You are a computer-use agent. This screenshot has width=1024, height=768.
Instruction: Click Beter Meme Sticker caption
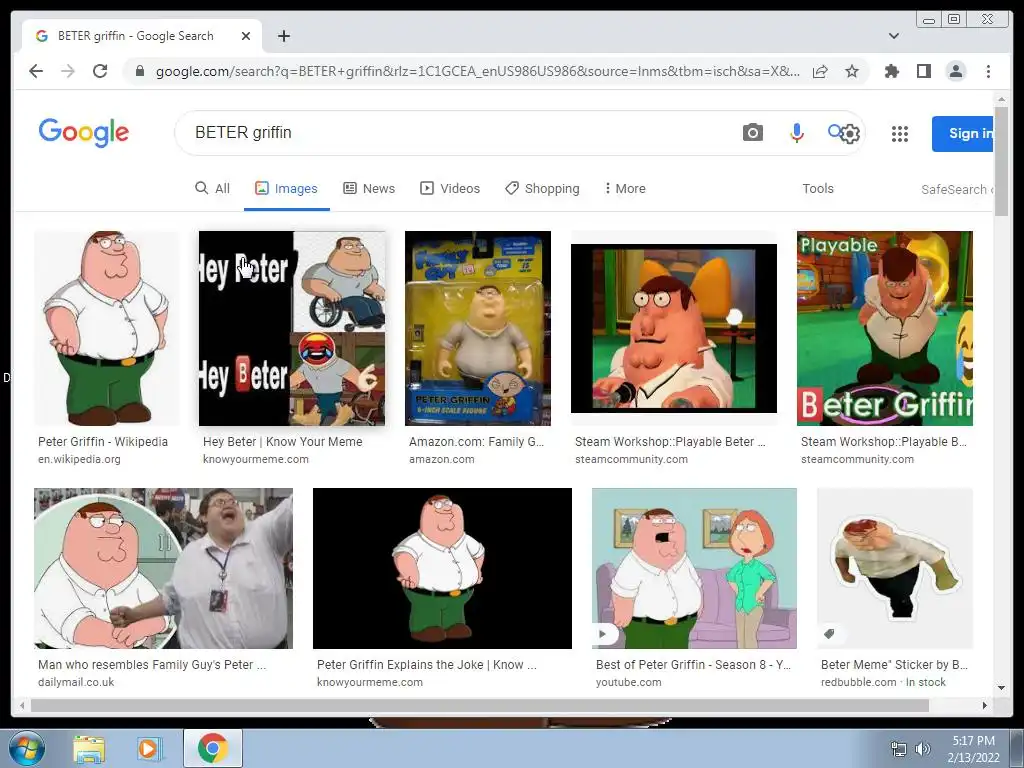894,665
